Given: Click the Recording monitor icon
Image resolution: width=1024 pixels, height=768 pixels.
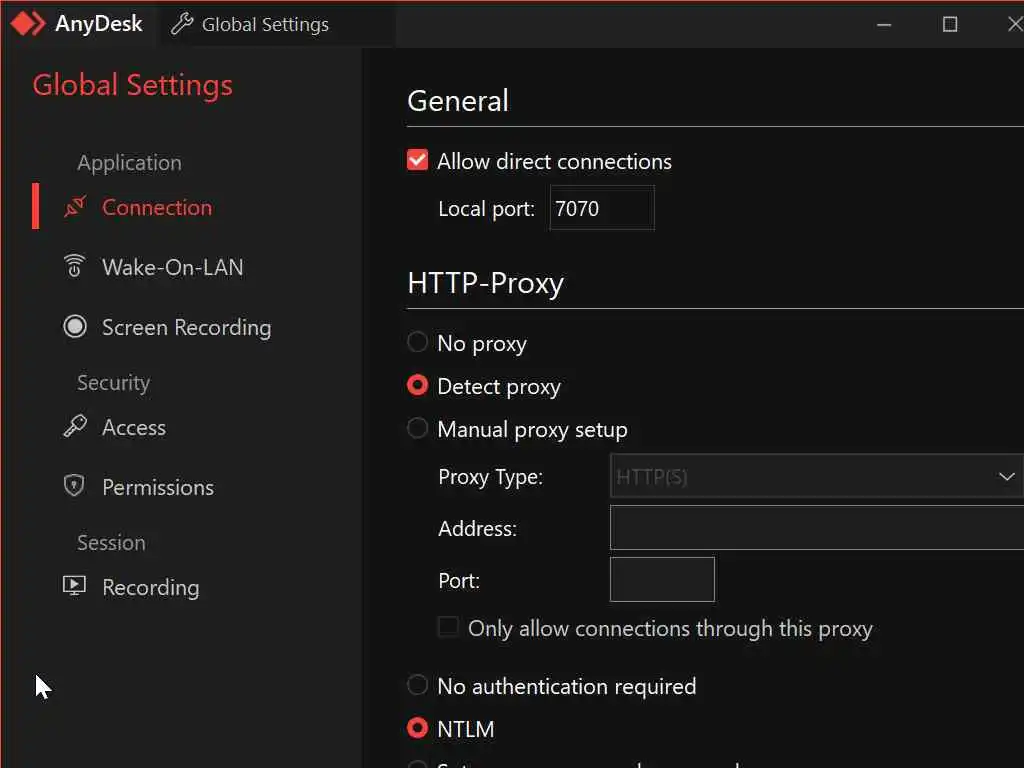Looking at the screenshot, I should (75, 587).
